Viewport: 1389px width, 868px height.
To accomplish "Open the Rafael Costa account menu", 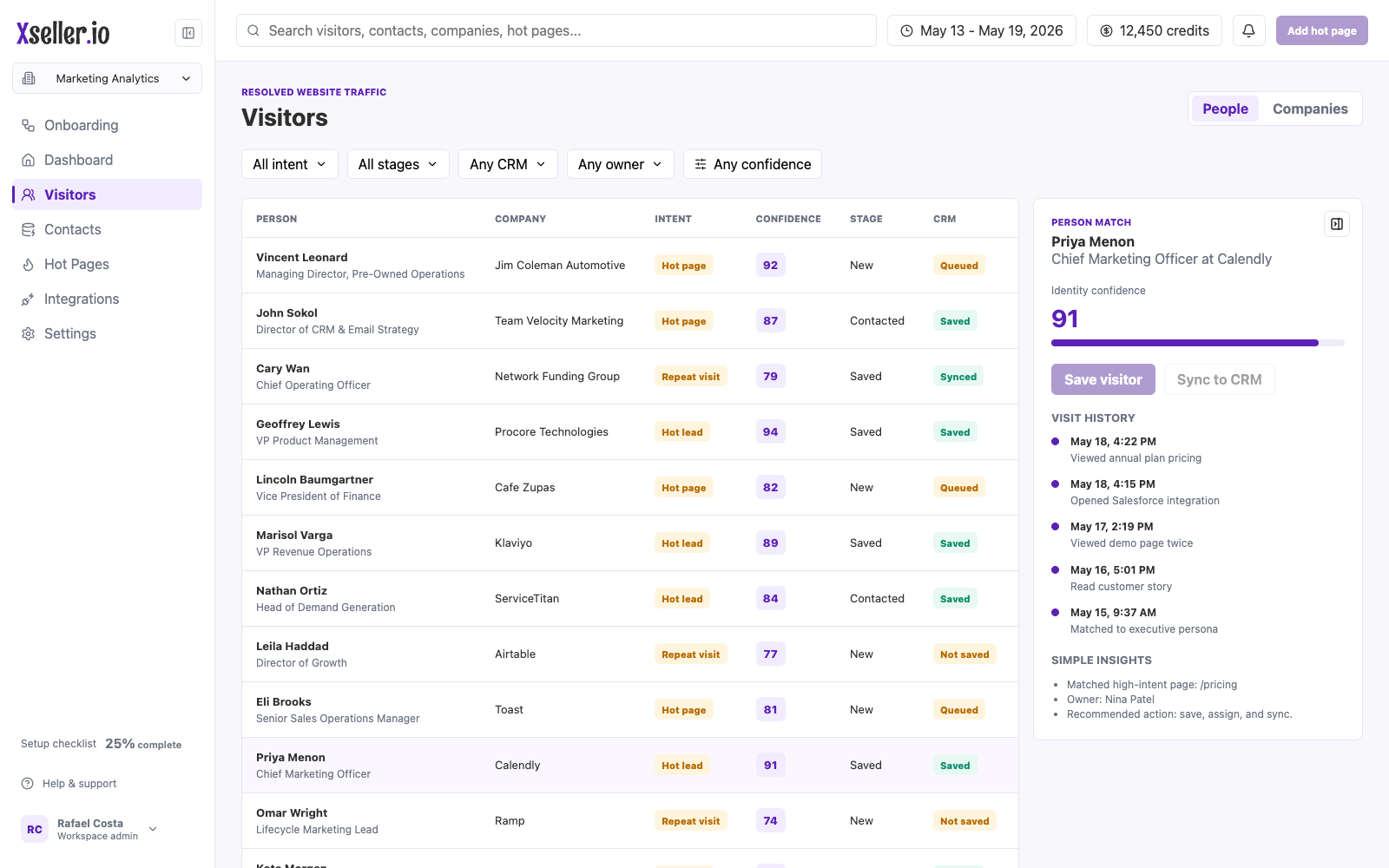I will [x=90, y=829].
